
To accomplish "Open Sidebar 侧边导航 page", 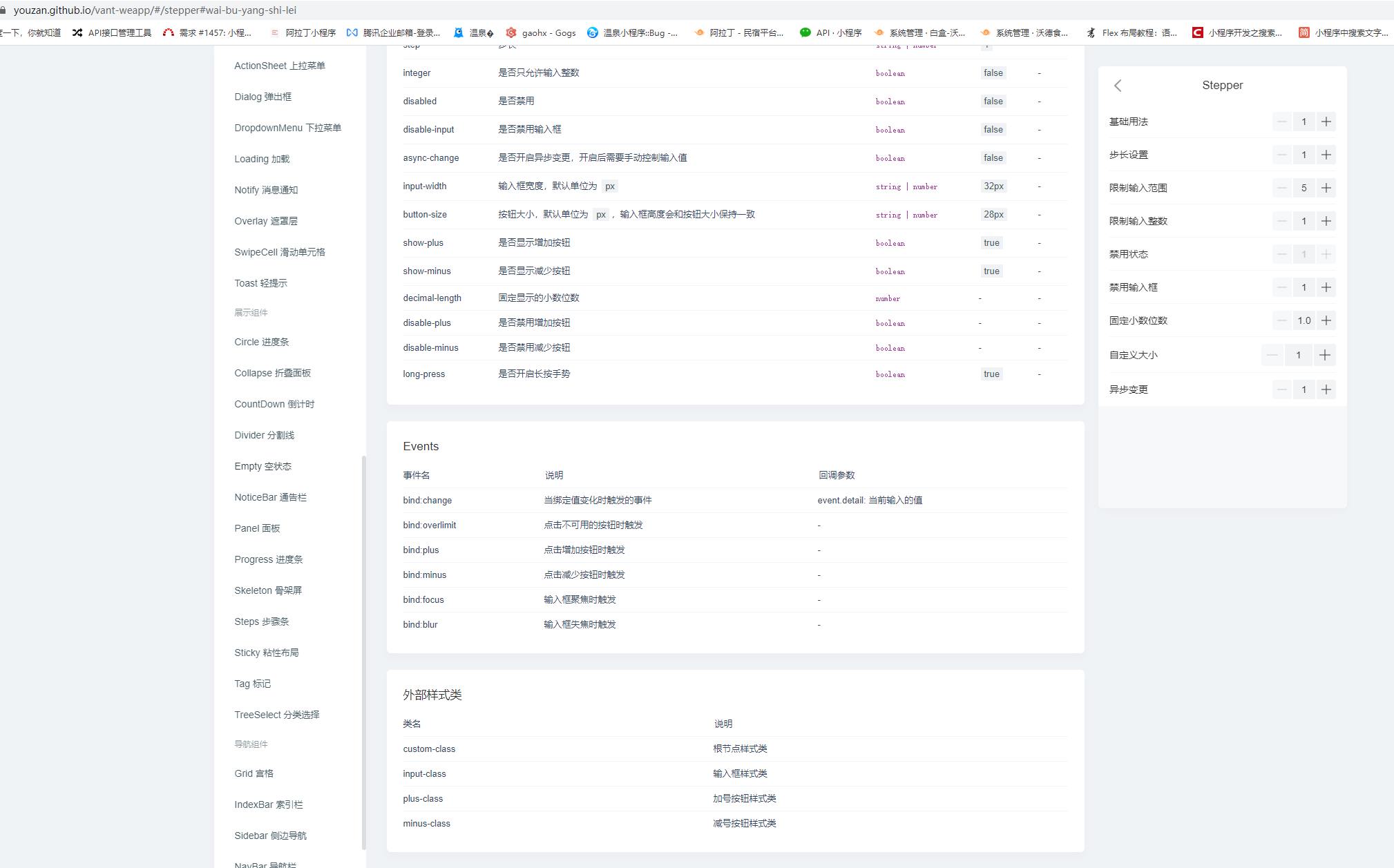I will 270,836.
